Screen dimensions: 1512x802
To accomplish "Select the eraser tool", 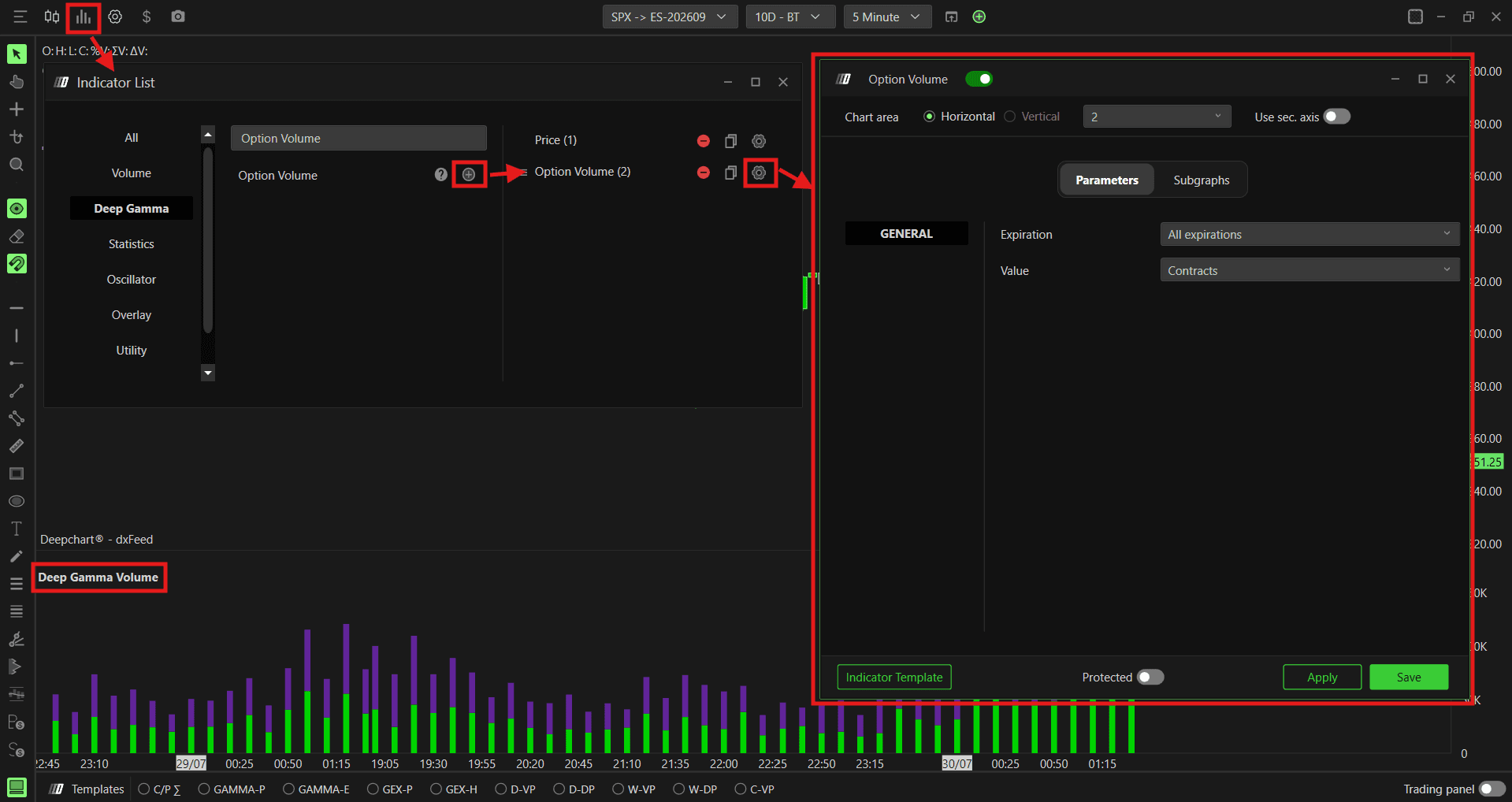I will 17,236.
